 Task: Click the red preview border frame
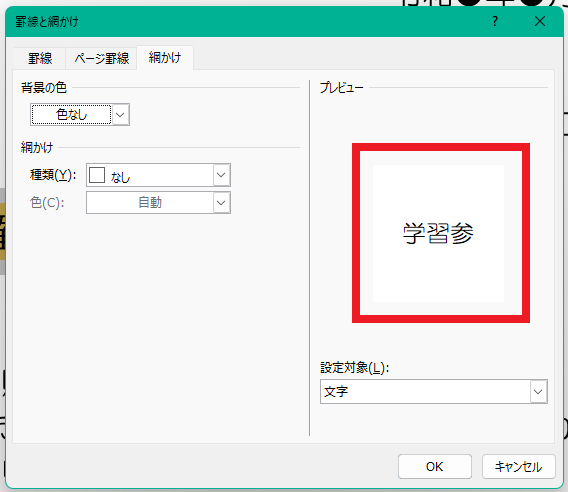click(441, 147)
